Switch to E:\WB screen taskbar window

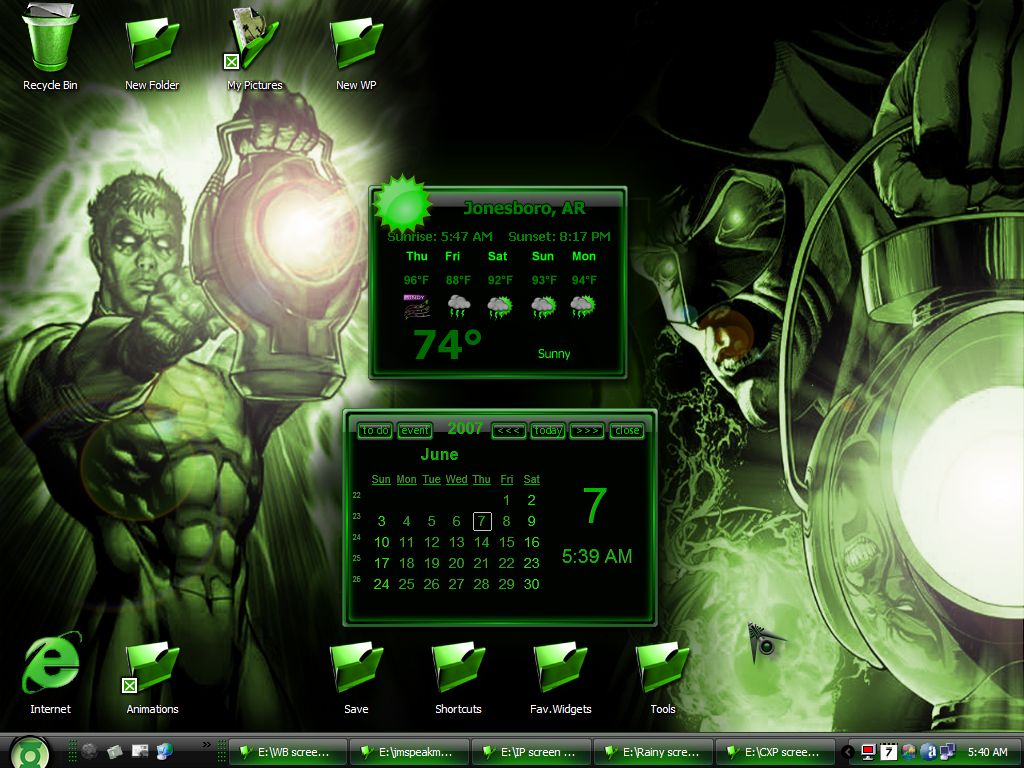(x=288, y=752)
